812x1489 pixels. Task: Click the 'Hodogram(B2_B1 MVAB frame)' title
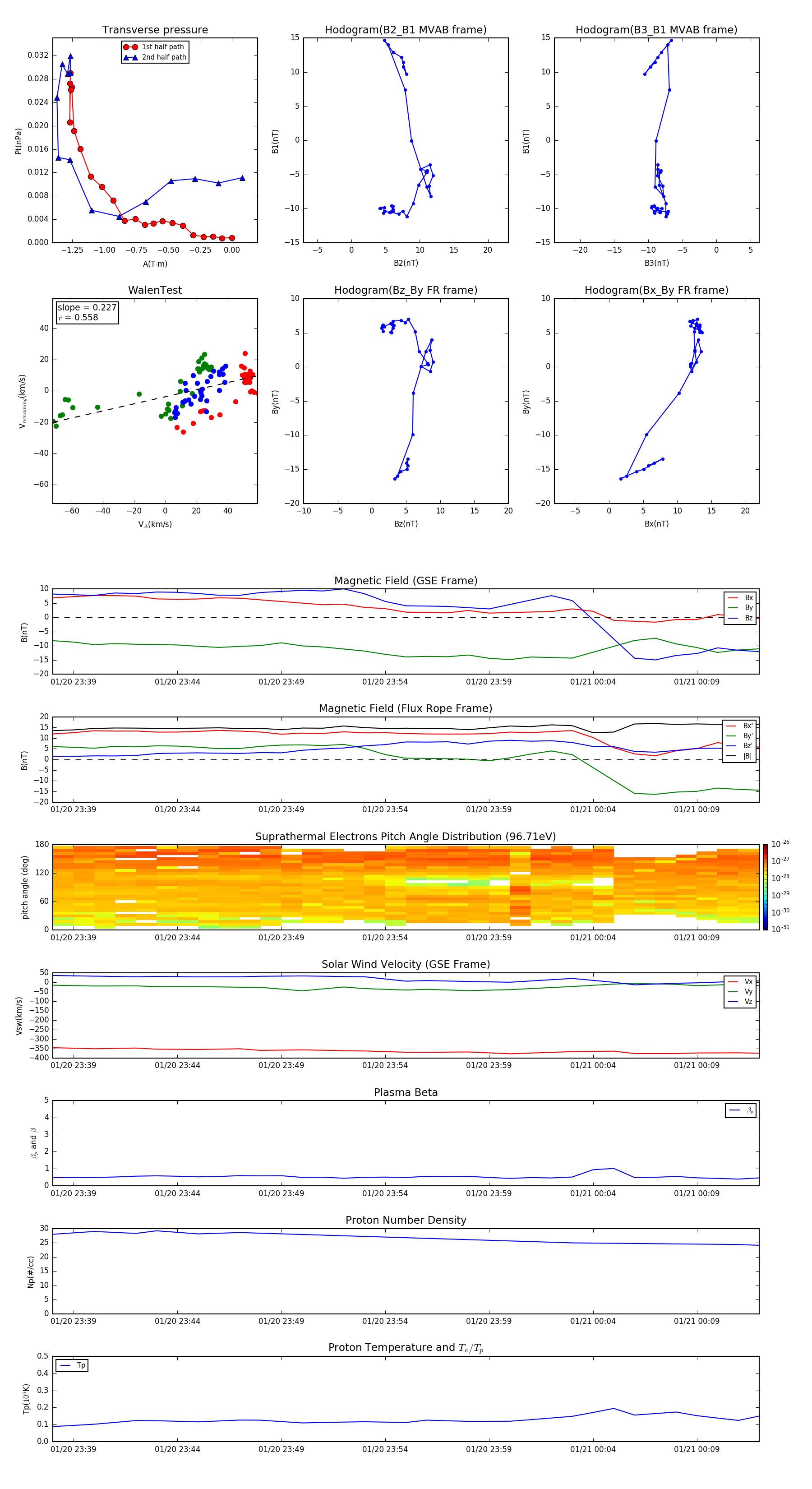point(406,30)
